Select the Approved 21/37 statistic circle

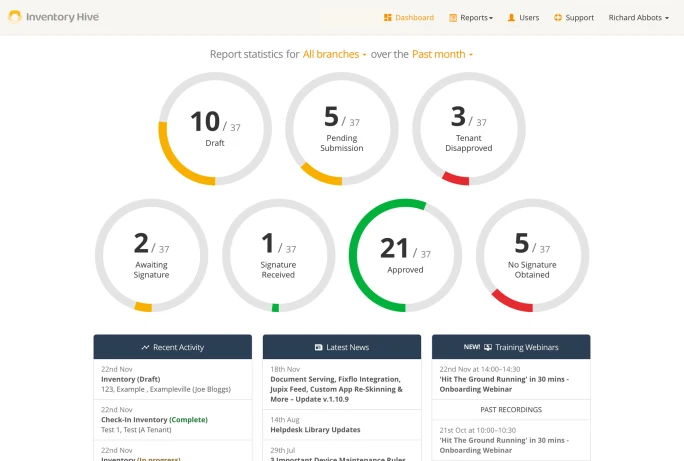pyautogui.click(x=405, y=256)
